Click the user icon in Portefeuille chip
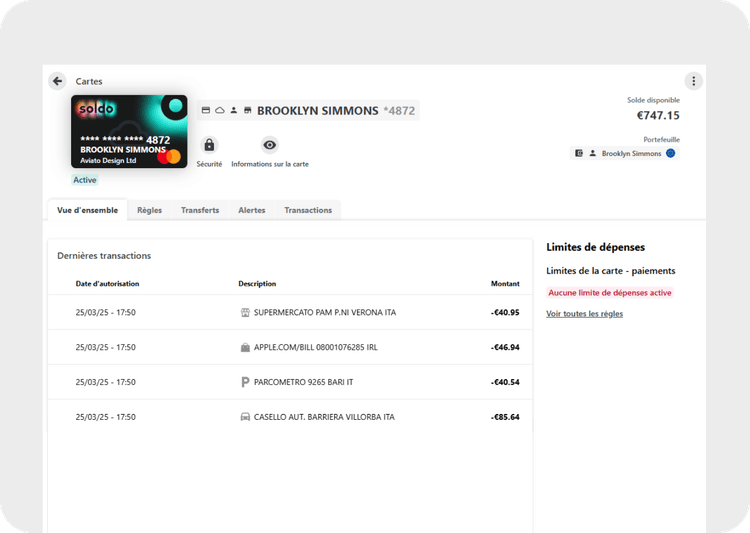 coord(593,153)
